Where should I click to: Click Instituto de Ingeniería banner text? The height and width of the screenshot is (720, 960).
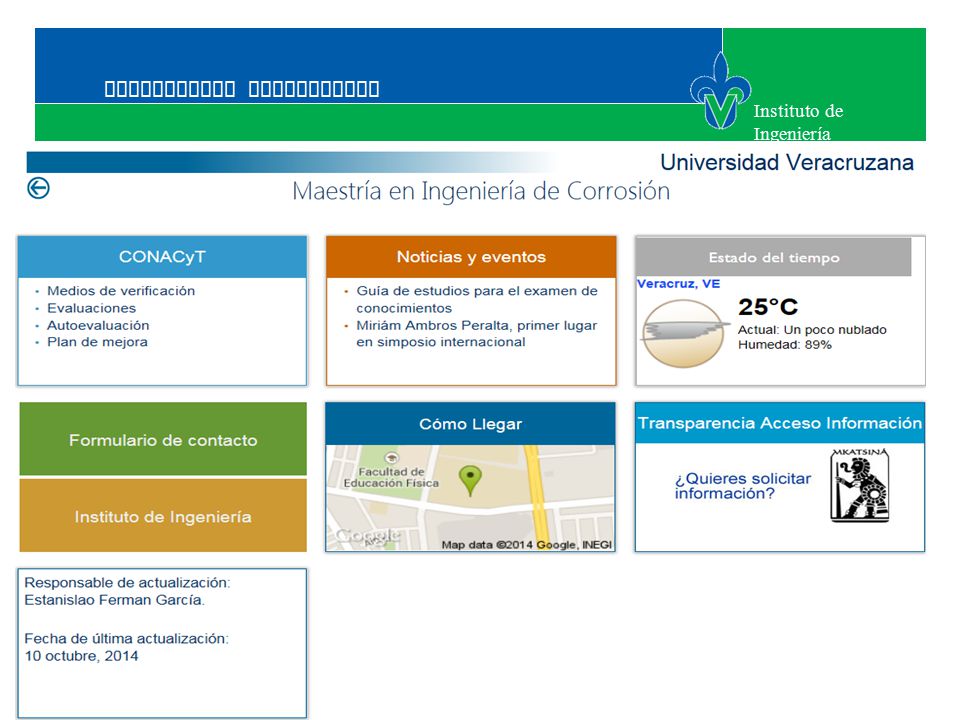click(798, 122)
